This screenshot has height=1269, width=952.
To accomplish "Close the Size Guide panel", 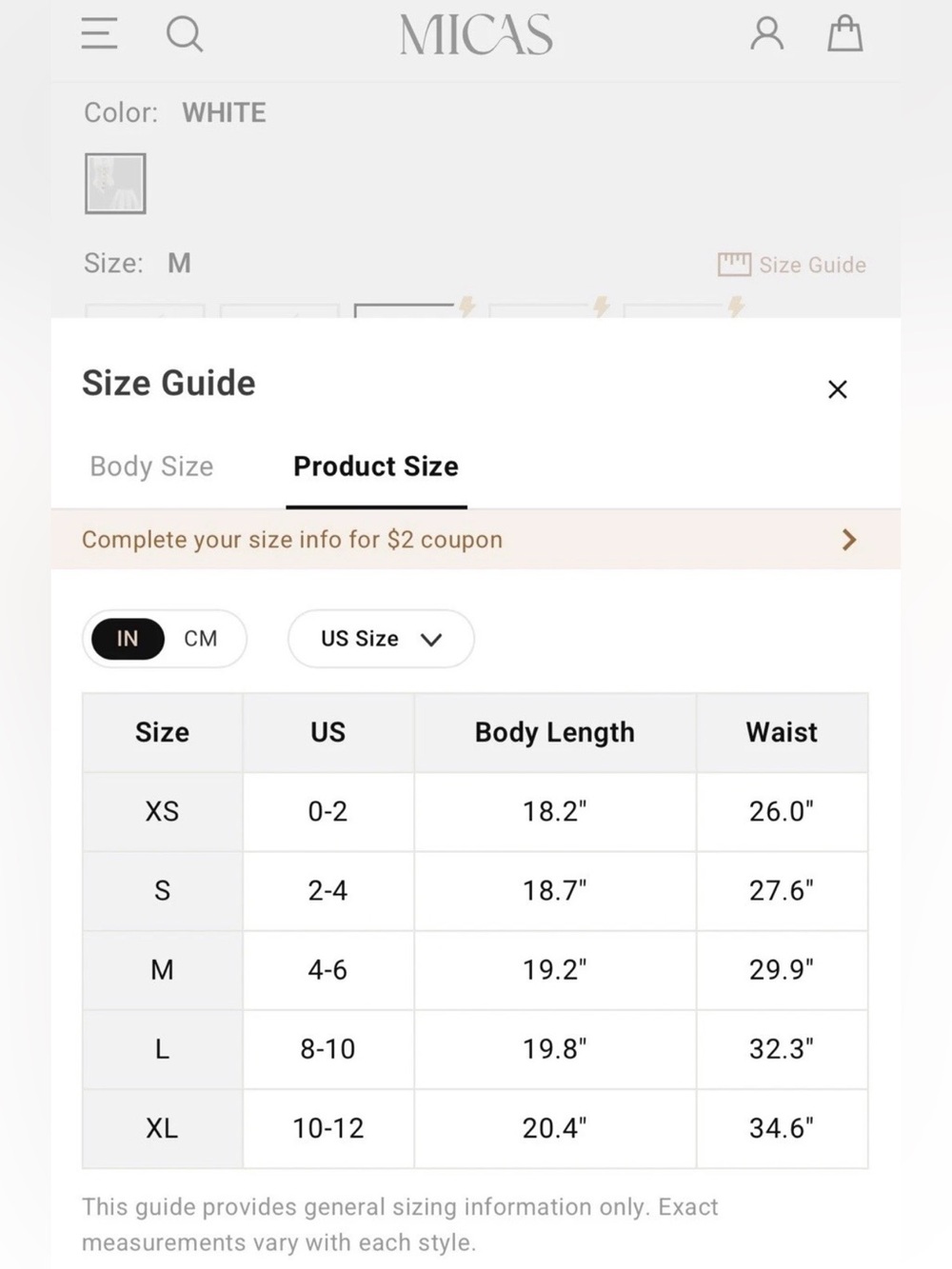I will 838,389.
